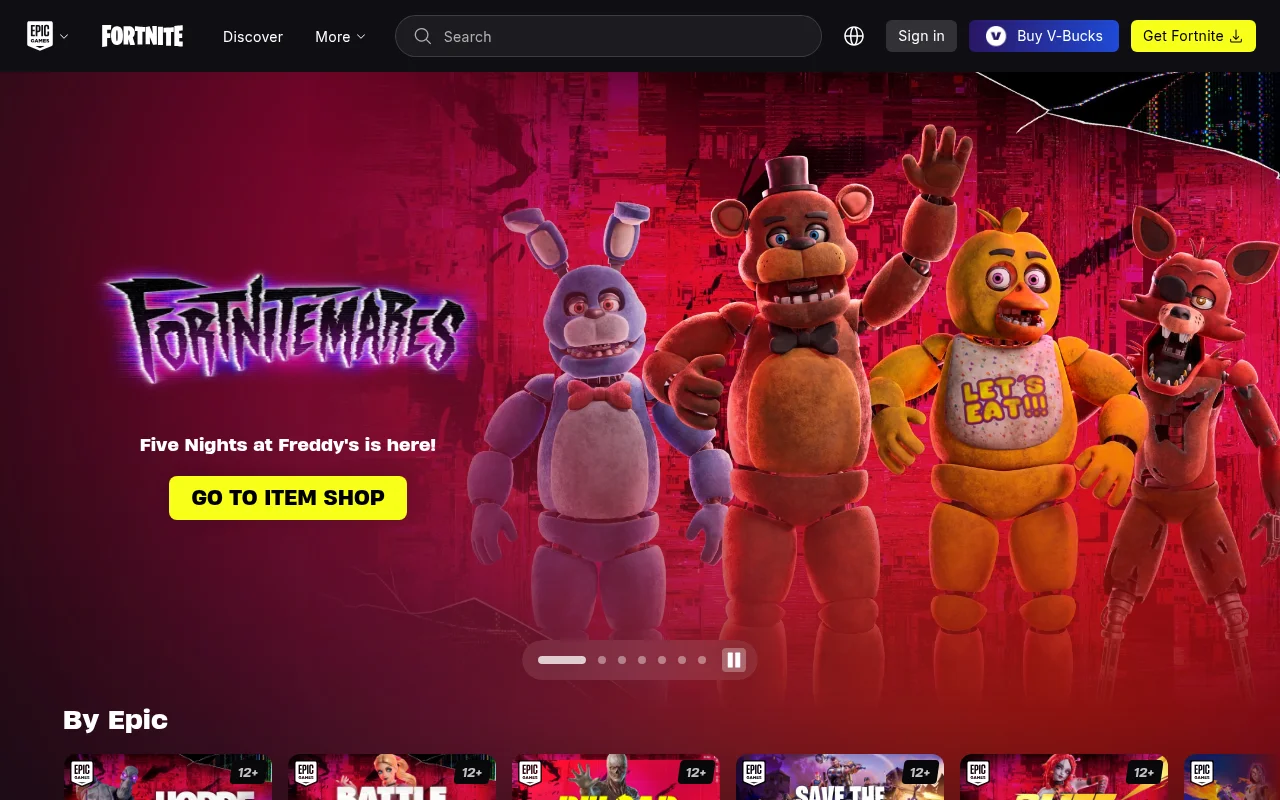Click 'Five Nights at Freddy's is here!' text

[x=288, y=445]
